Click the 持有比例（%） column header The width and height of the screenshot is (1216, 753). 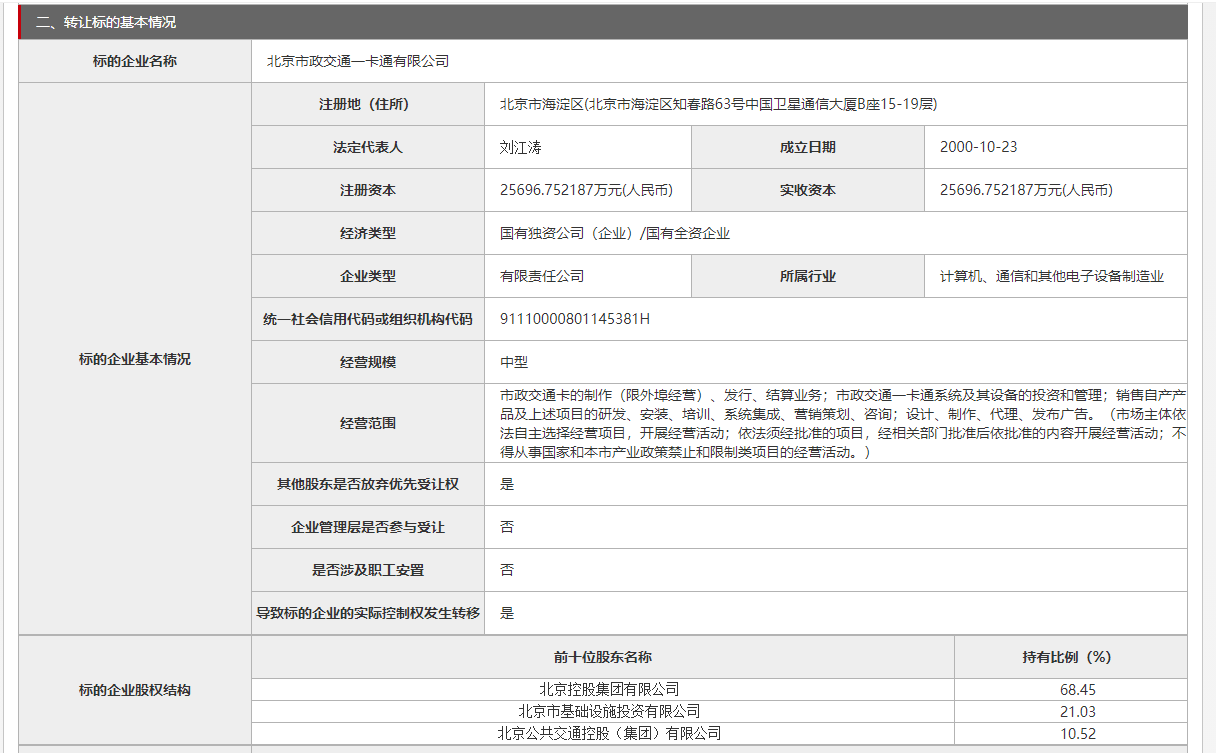pyautogui.click(x=1067, y=657)
